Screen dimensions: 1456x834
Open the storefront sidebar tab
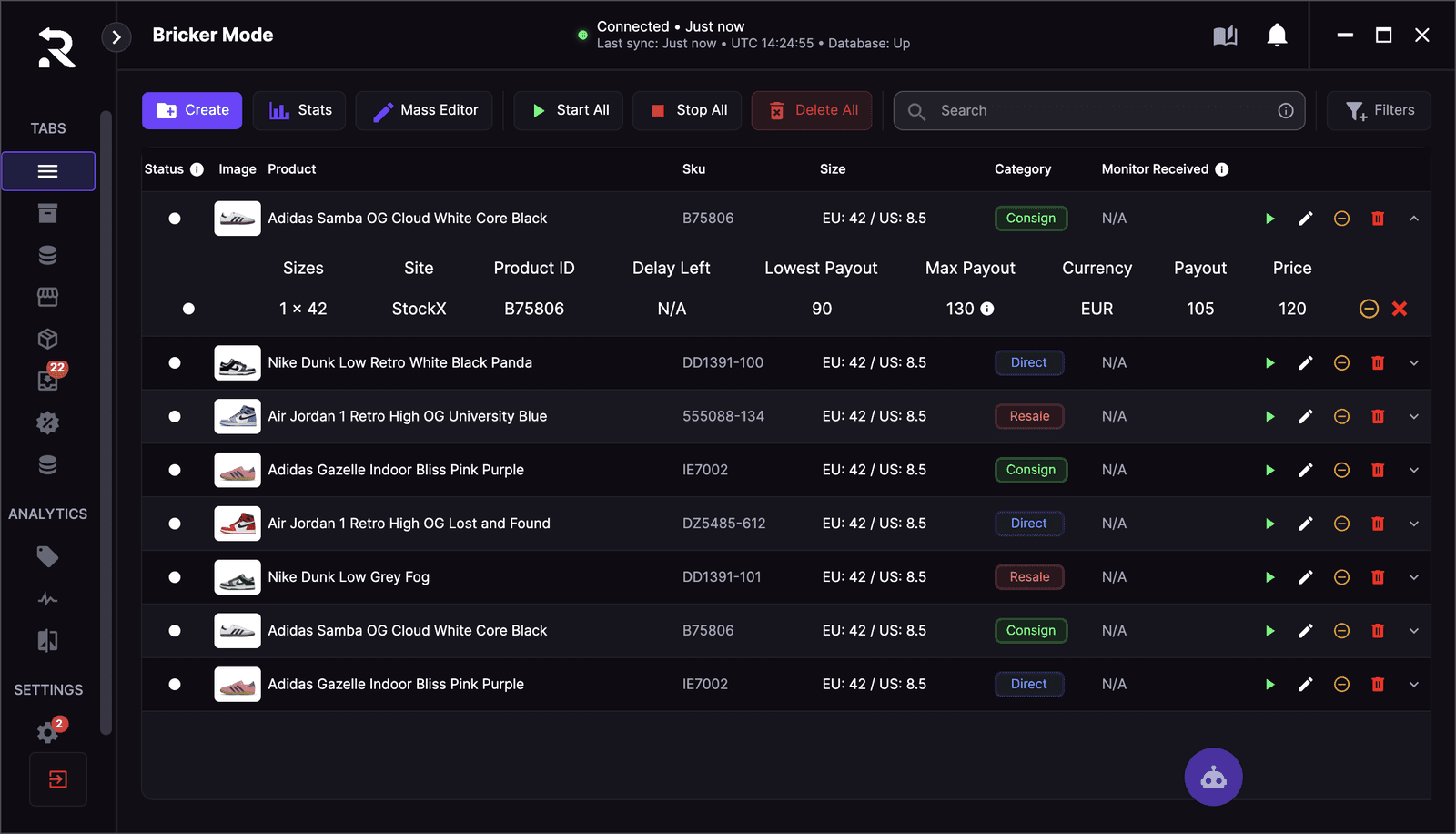click(x=48, y=297)
